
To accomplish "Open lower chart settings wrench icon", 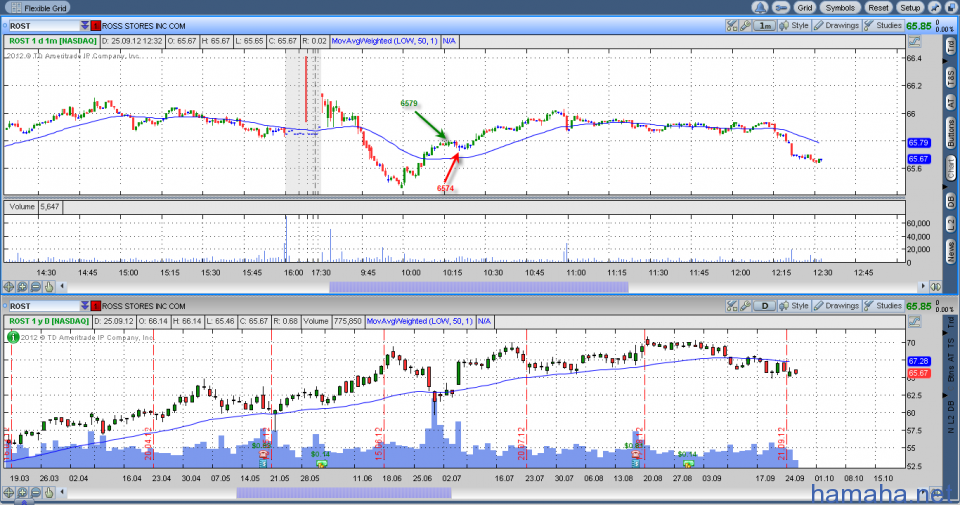I will point(744,306).
